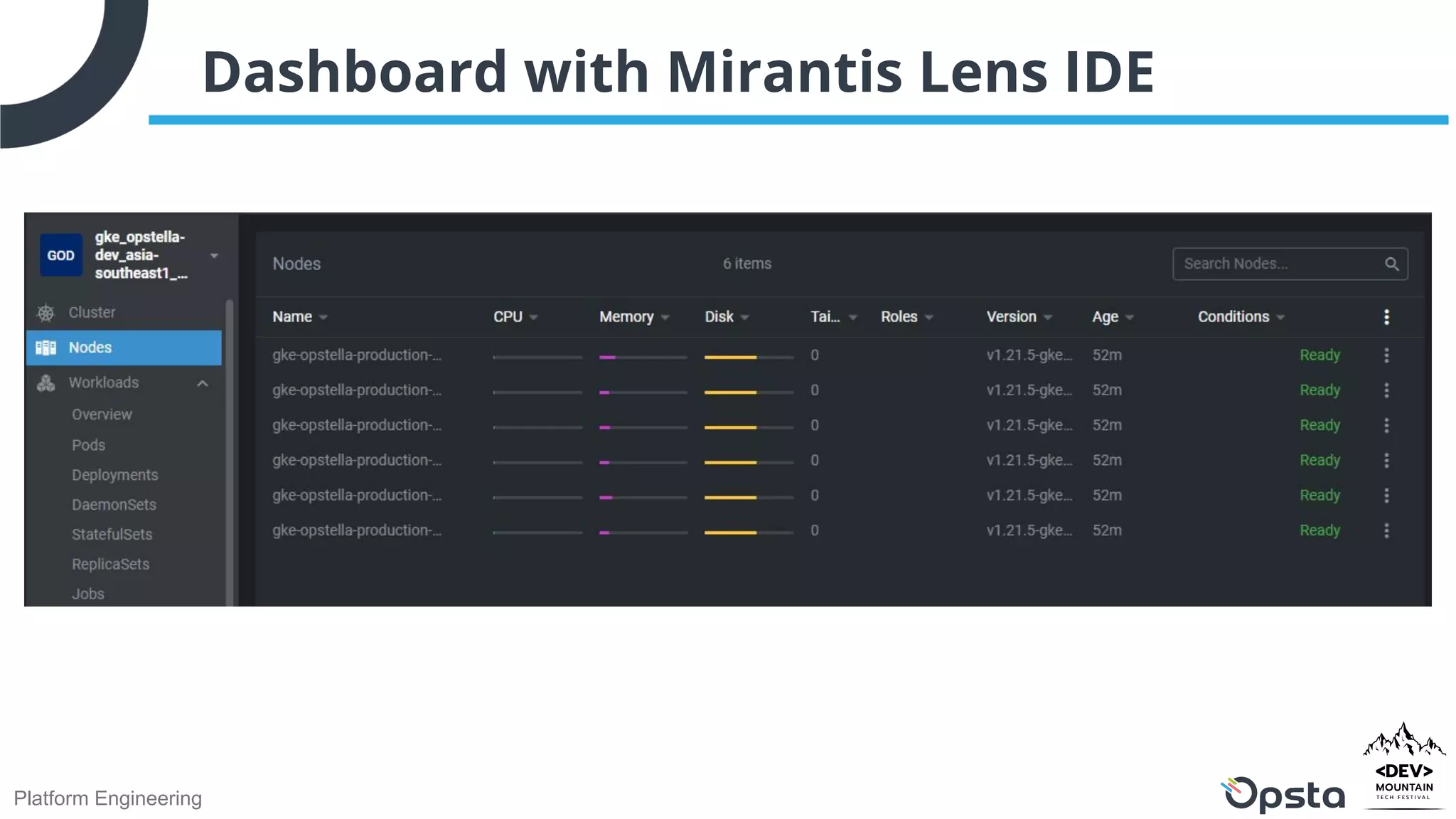
Task: Open the first node row's kebab menu
Action: point(1386,355)
